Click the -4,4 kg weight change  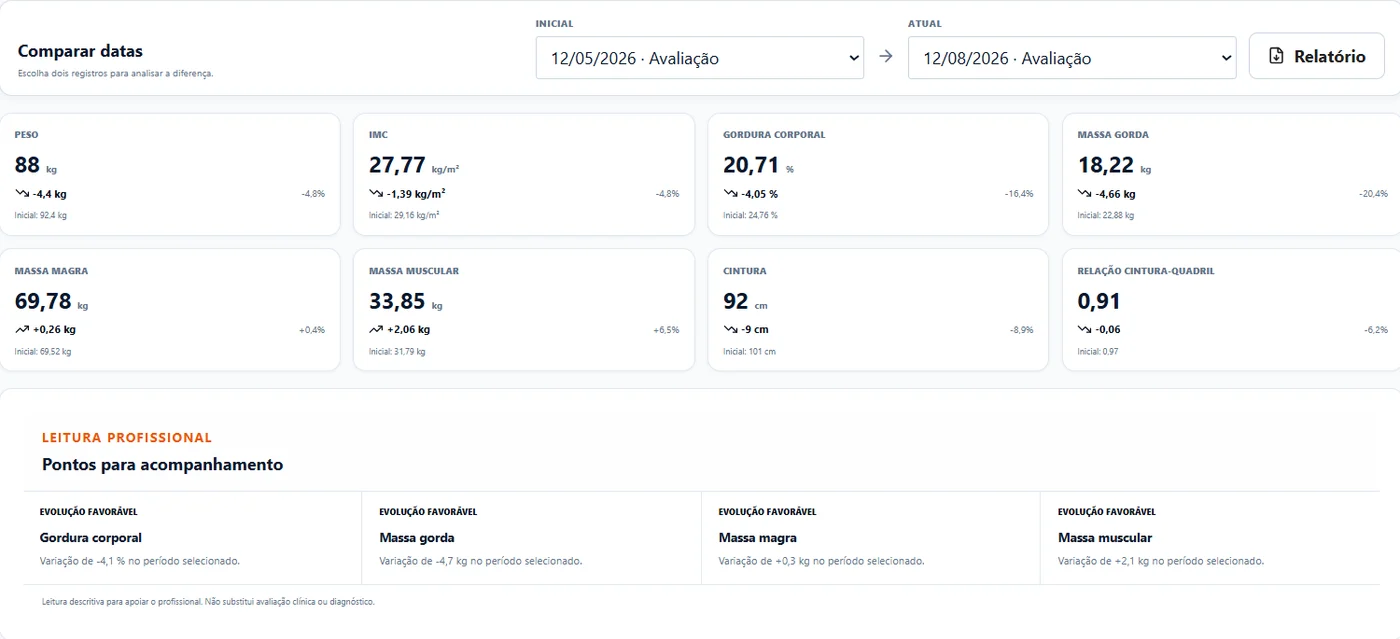pos(50,194)
